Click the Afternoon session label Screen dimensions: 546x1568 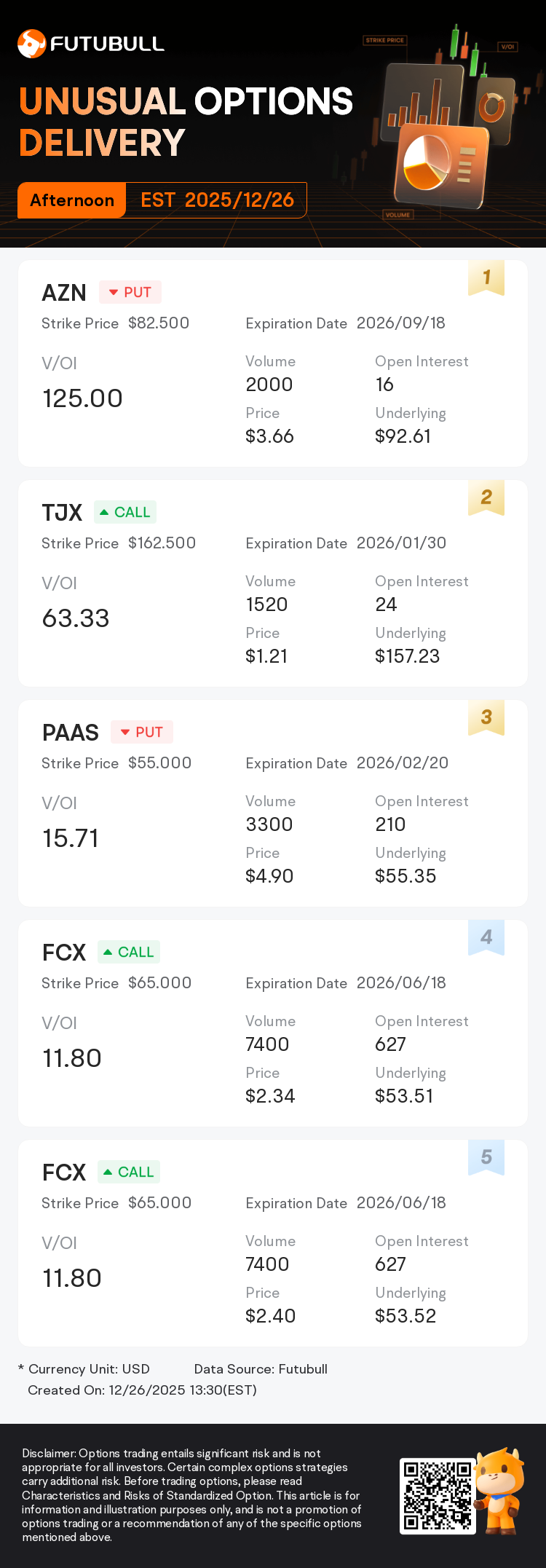(x=72, y=200)
